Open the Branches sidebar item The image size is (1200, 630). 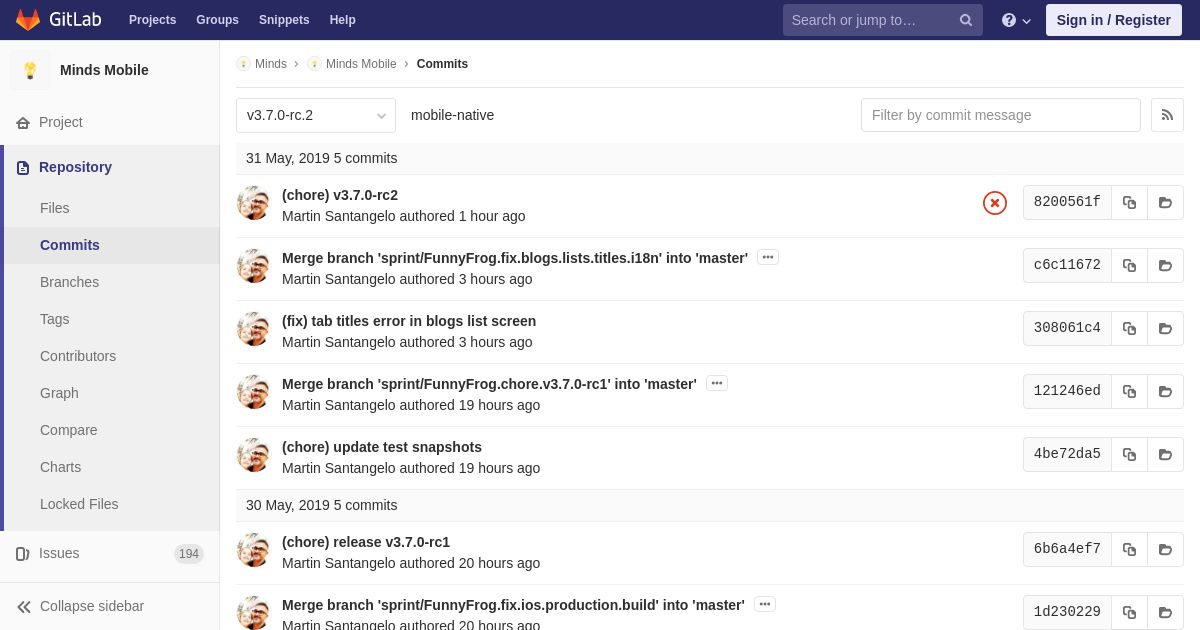click(x=69, y=282)
